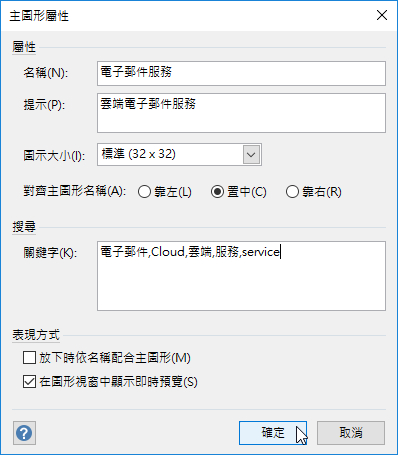Viewport: 398px width, 455px height.
Task: Confirm changes with the 確定 button
Action: (273, 433)
